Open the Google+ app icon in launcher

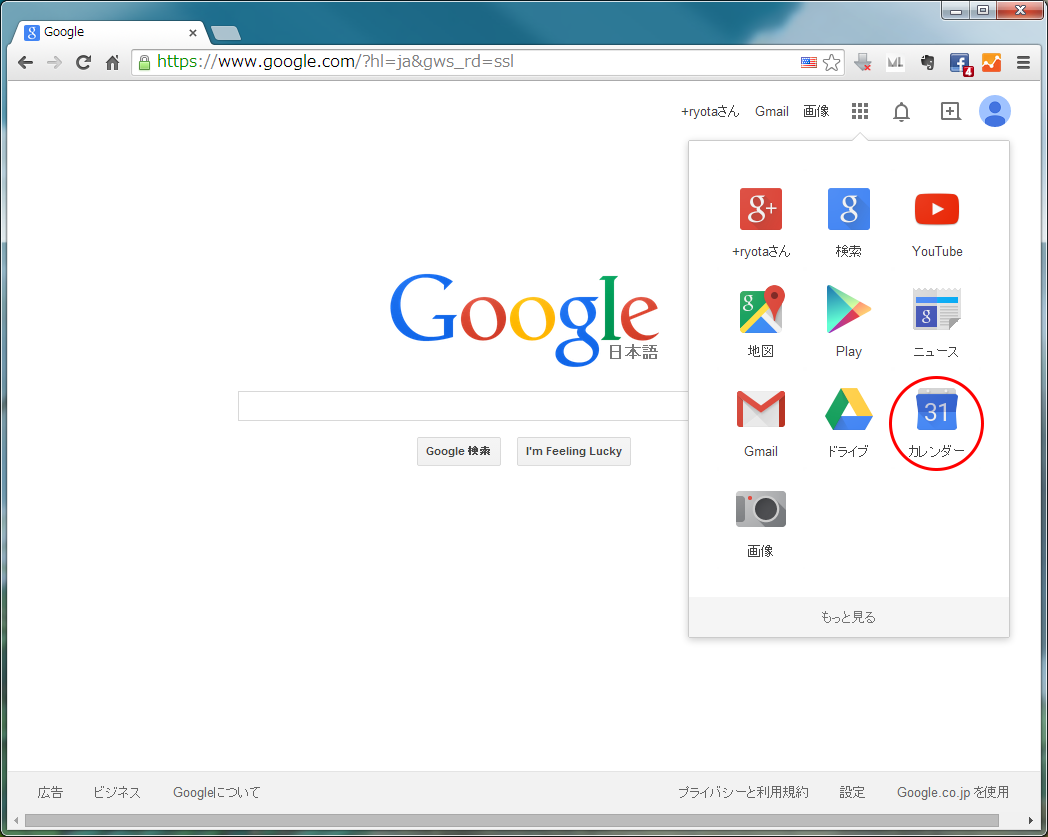tap(761, 209)
